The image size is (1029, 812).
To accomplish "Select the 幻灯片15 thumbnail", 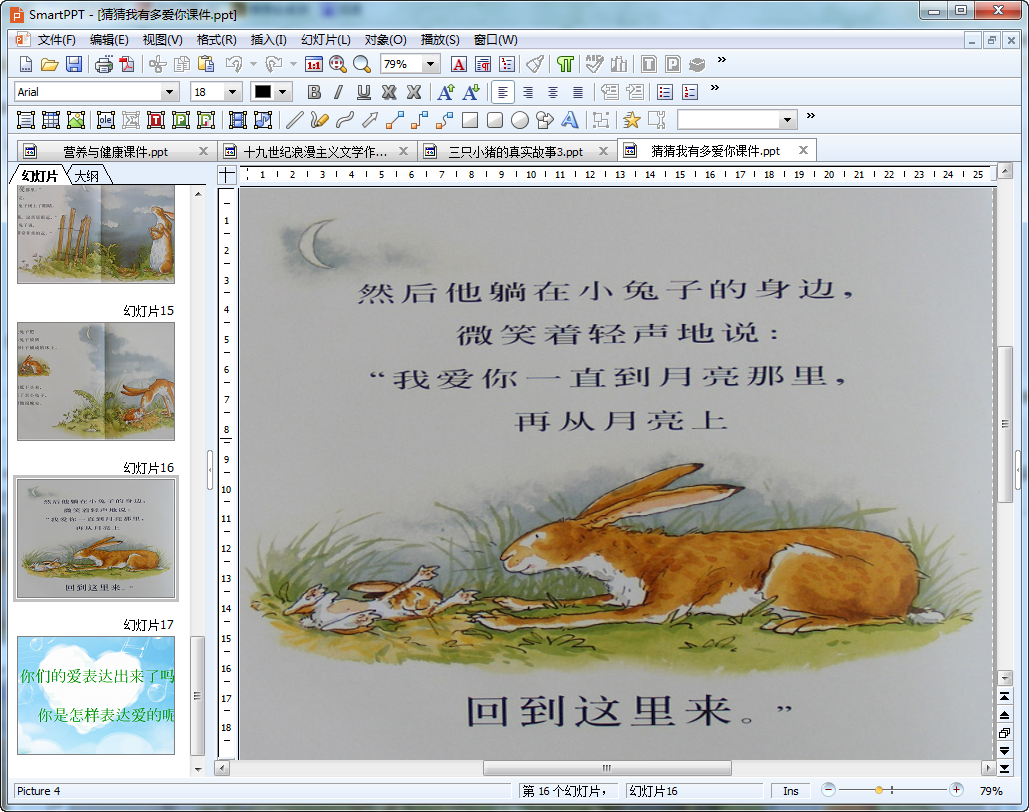I will [96, 381].
